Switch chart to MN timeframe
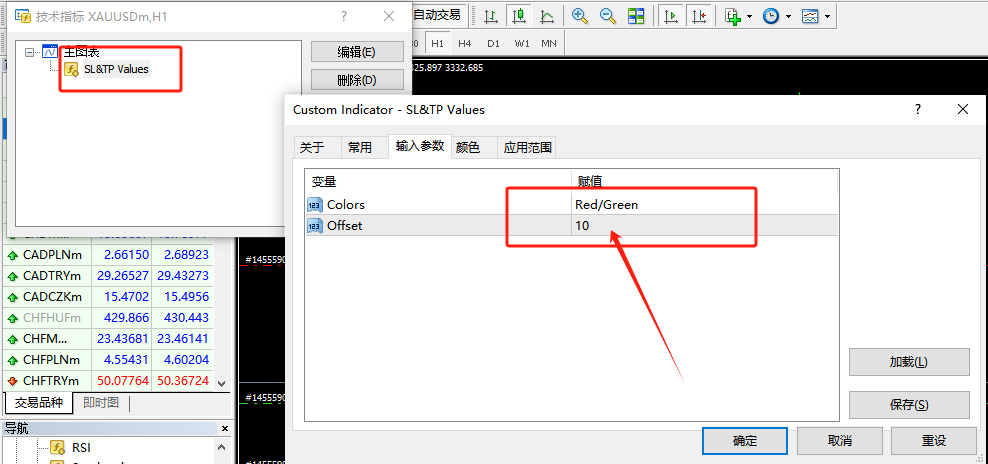This screenshot has width=988, height=464. pos(549,43)
